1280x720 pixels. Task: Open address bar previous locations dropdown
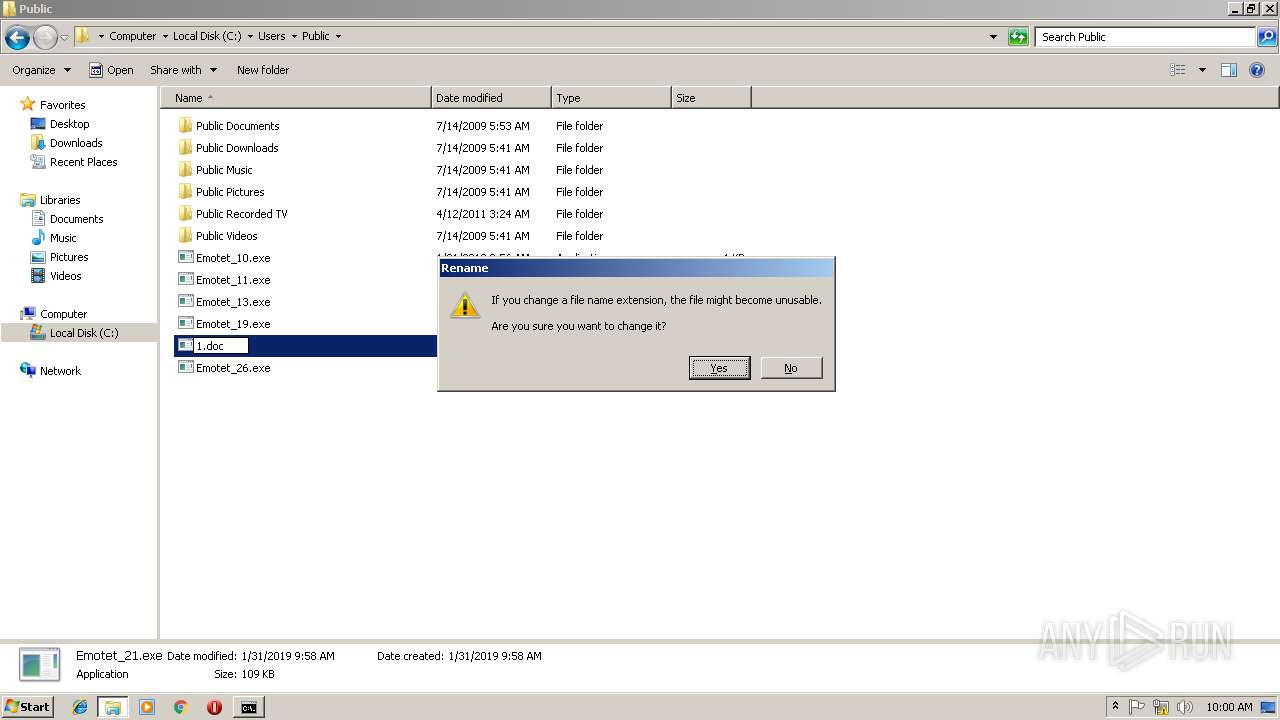coord(993,37)
